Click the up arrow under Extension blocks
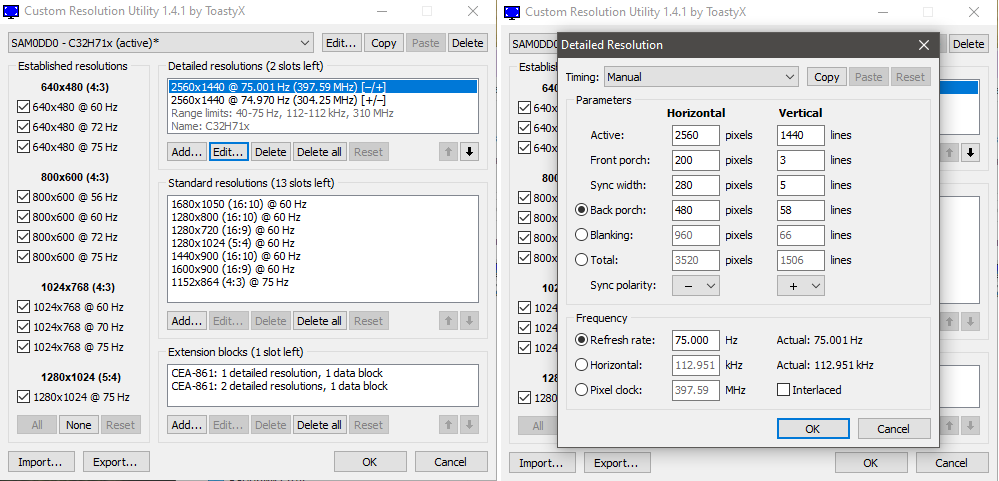The height and width of the screenshot is (481, 999). [449, 425]
